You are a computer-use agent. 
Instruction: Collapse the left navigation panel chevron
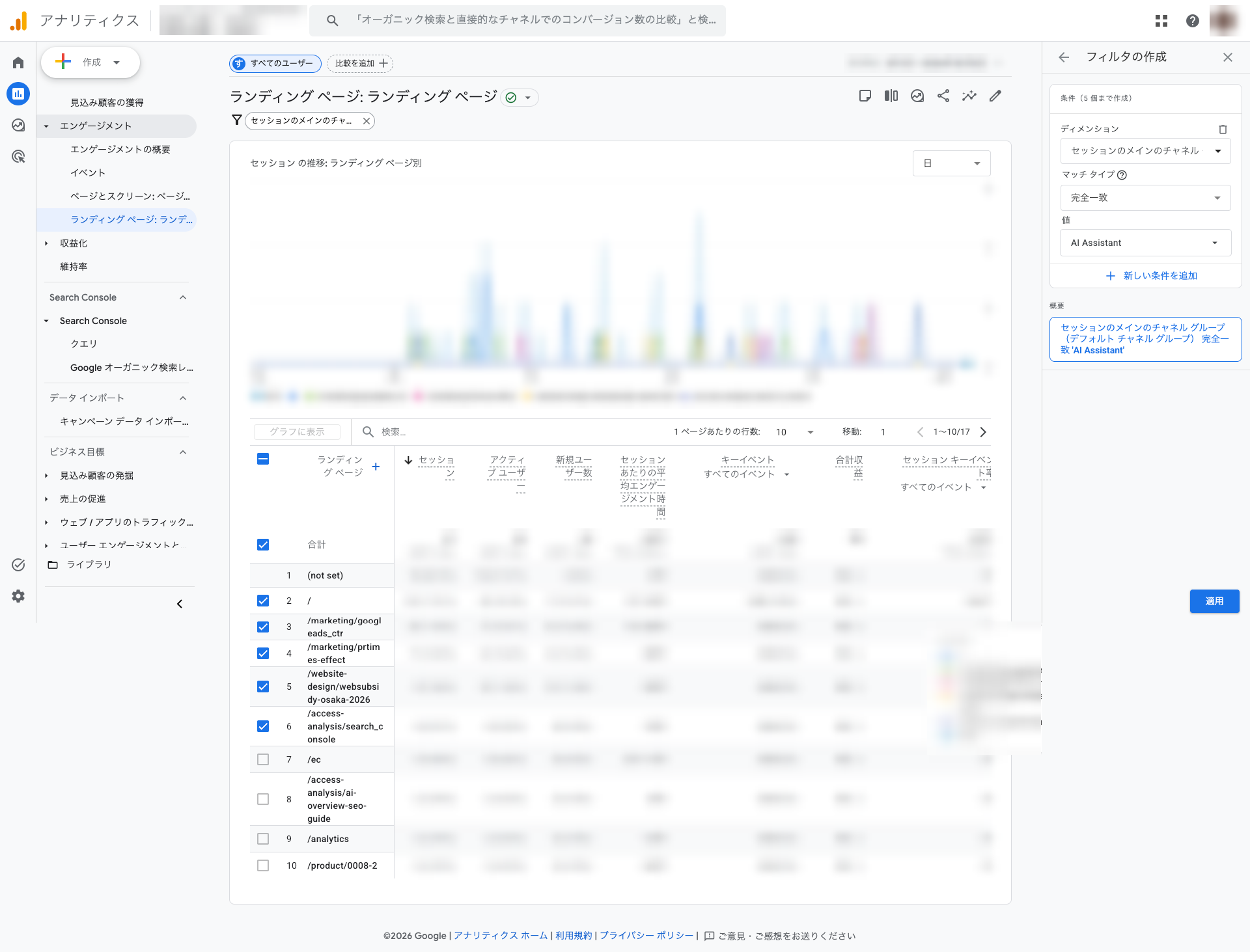click(x=180, y=604)
